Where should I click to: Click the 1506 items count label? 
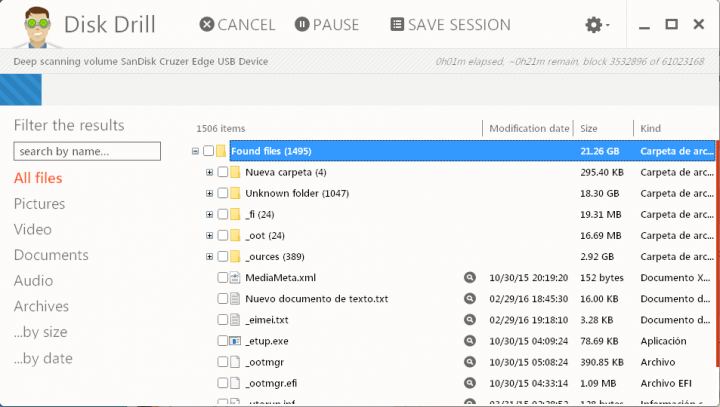(x=221, y=129)
